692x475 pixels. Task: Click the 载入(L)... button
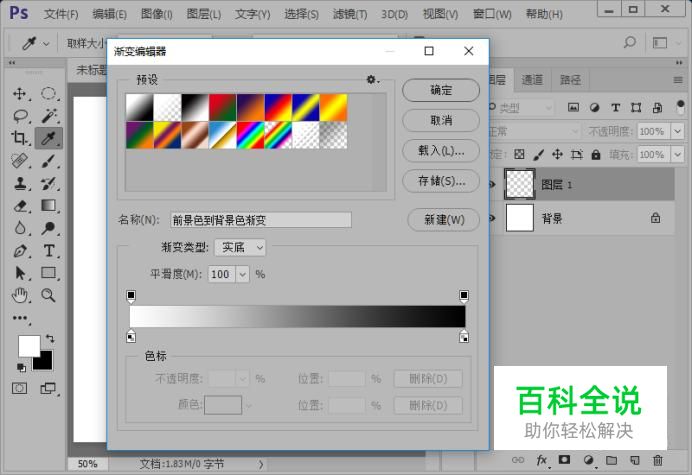click(x=441, y=151)
